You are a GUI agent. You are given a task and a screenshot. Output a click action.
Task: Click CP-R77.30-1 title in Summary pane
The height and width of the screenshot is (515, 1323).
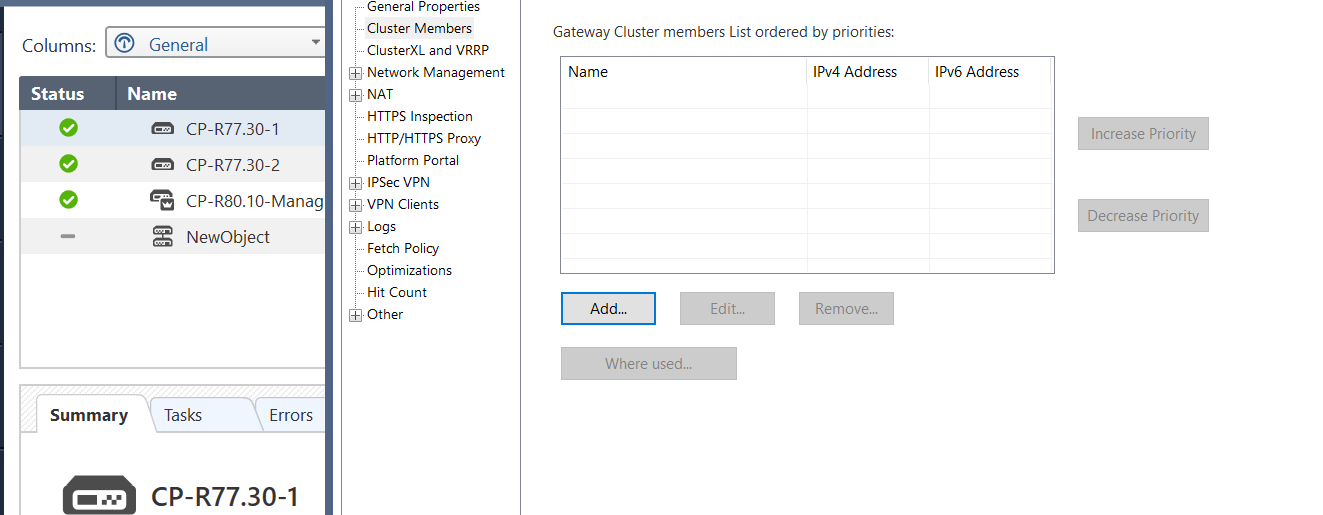click(x=225, y=496)
